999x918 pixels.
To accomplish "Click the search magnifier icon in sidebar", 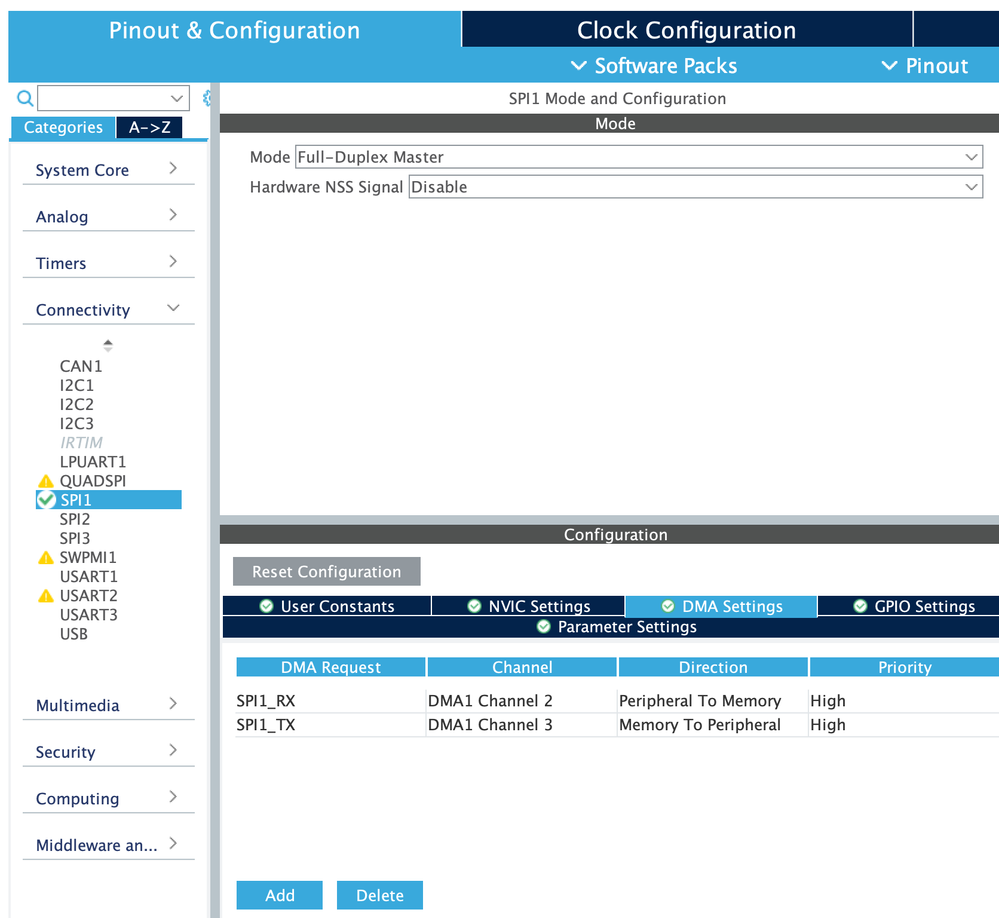I will pyautogui.click(x=24, y=98).
